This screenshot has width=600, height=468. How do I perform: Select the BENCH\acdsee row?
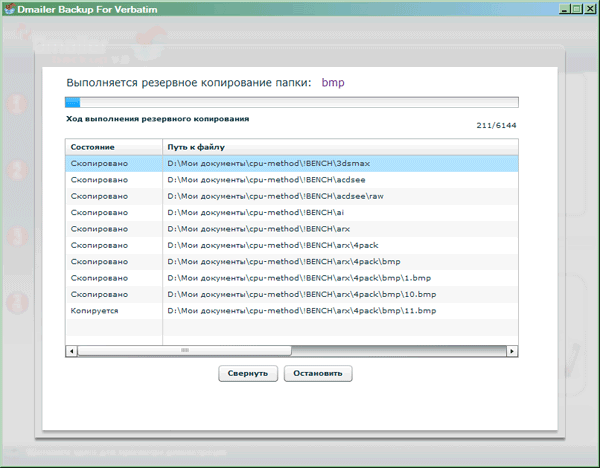pos(291,179)
